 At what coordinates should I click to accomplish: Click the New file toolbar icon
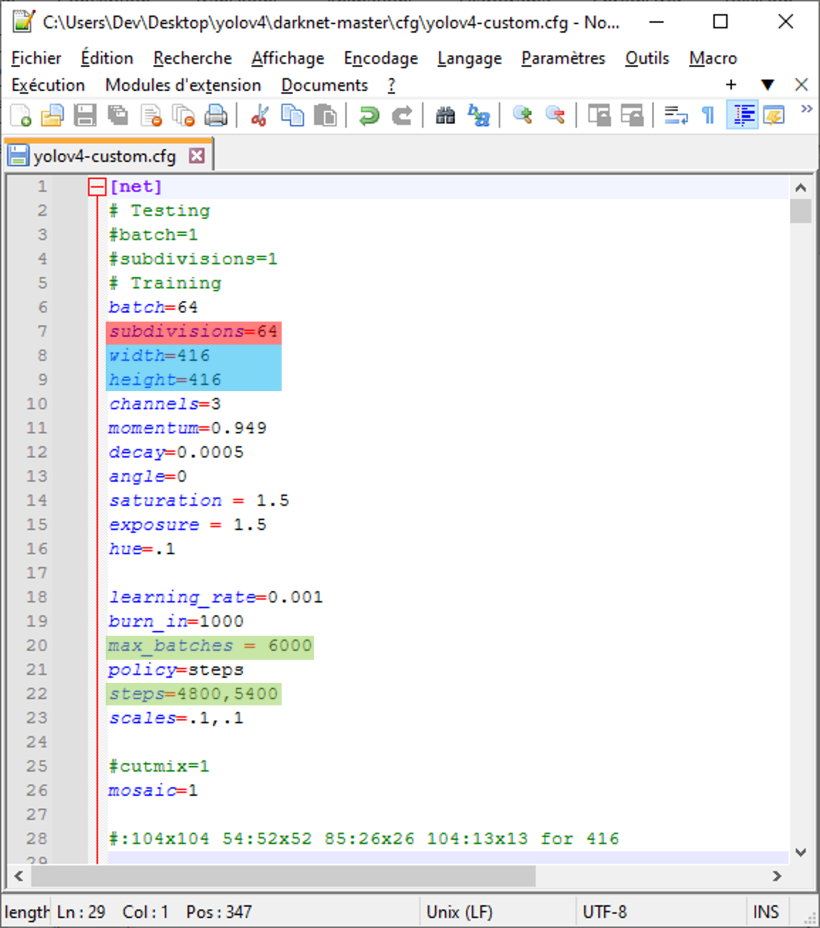[21, 115]
